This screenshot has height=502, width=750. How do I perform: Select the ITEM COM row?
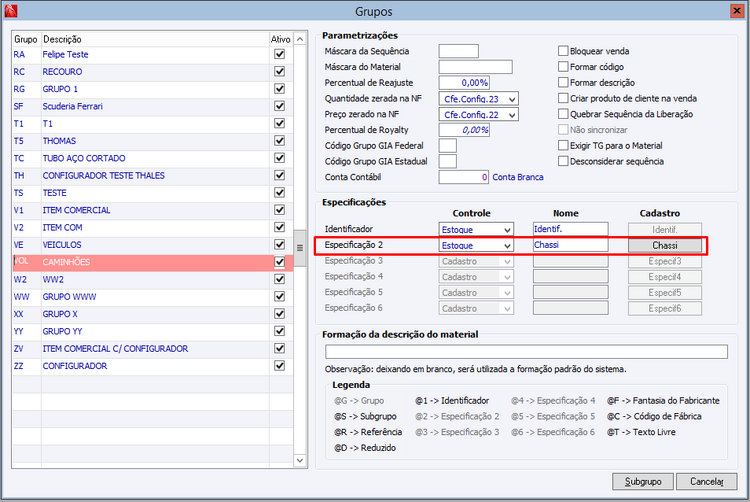coord(153,228)
